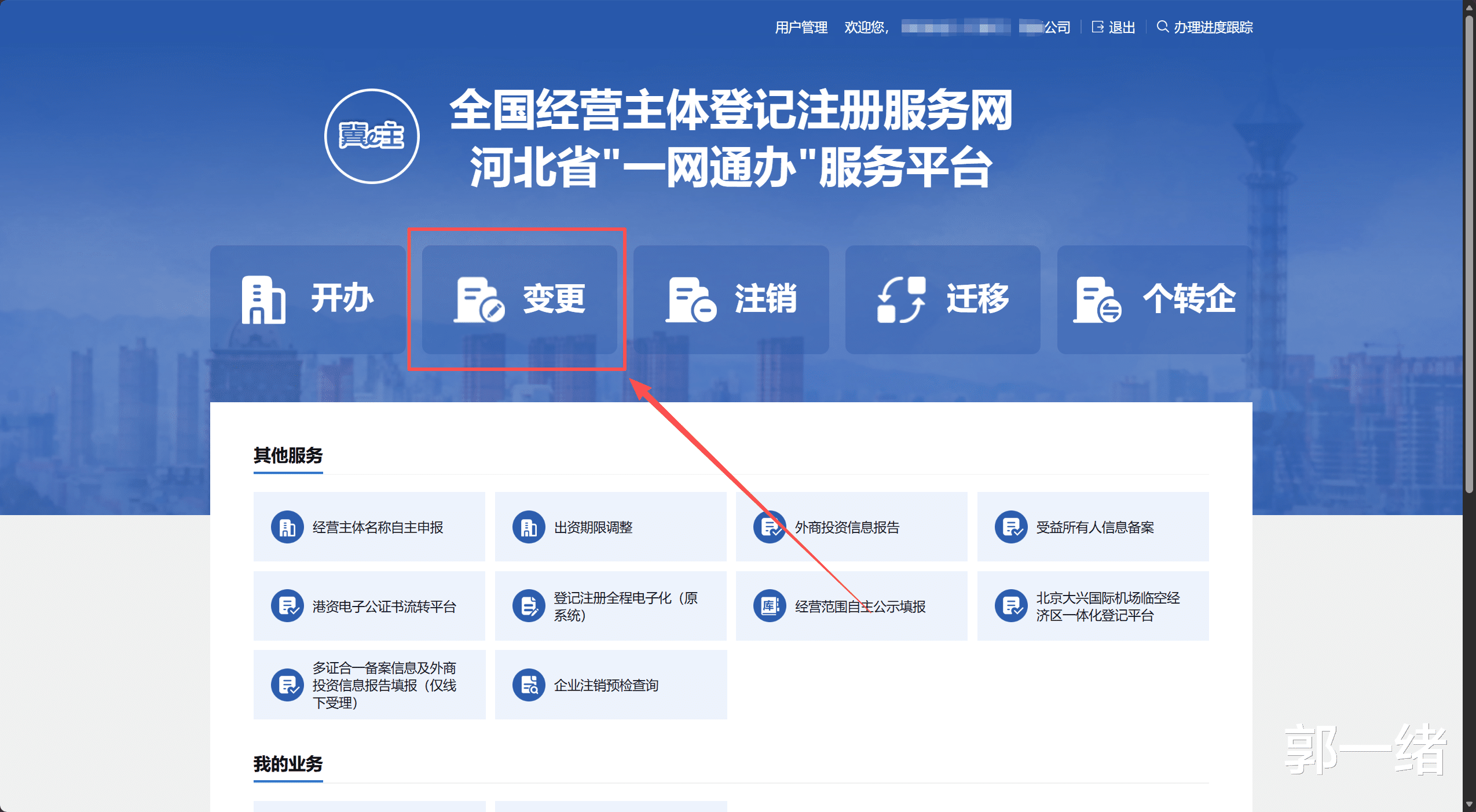The width and height of the screenshot is (1476, 812).
Task: Click the 冀e注 round logo
Action: click(x=372, y=137)
